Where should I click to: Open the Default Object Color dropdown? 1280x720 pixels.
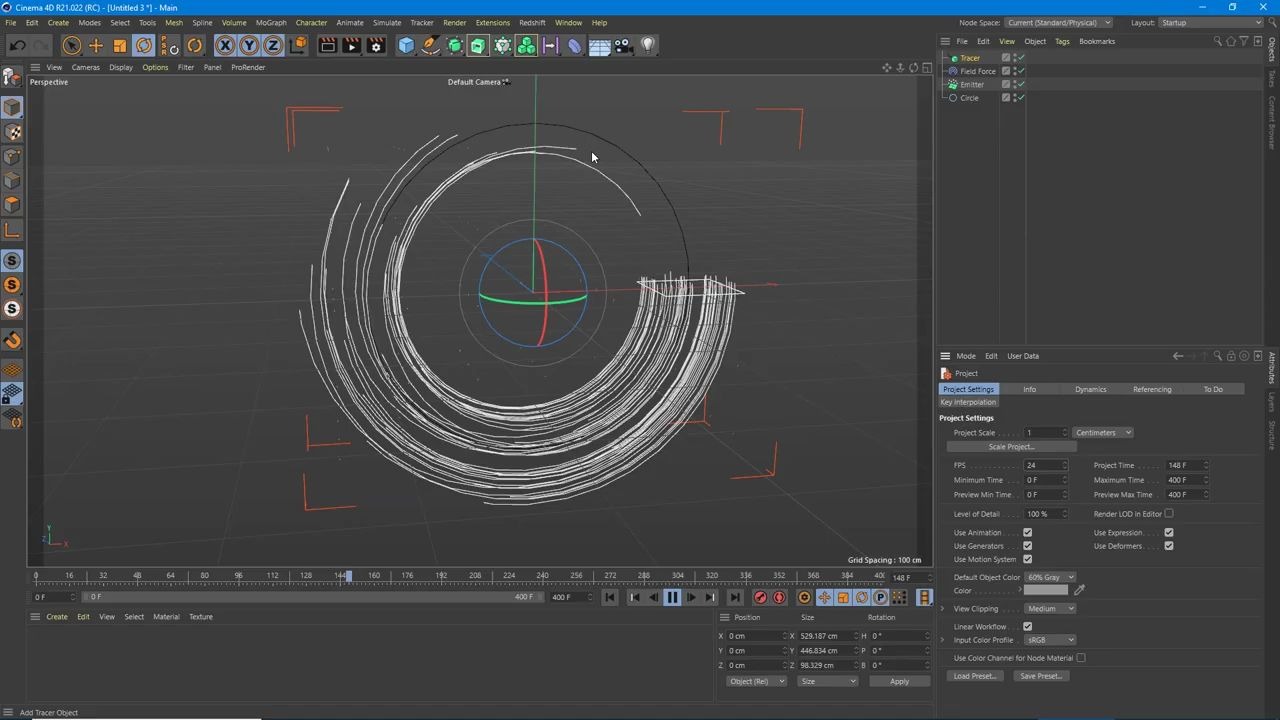pos(1050,577)
